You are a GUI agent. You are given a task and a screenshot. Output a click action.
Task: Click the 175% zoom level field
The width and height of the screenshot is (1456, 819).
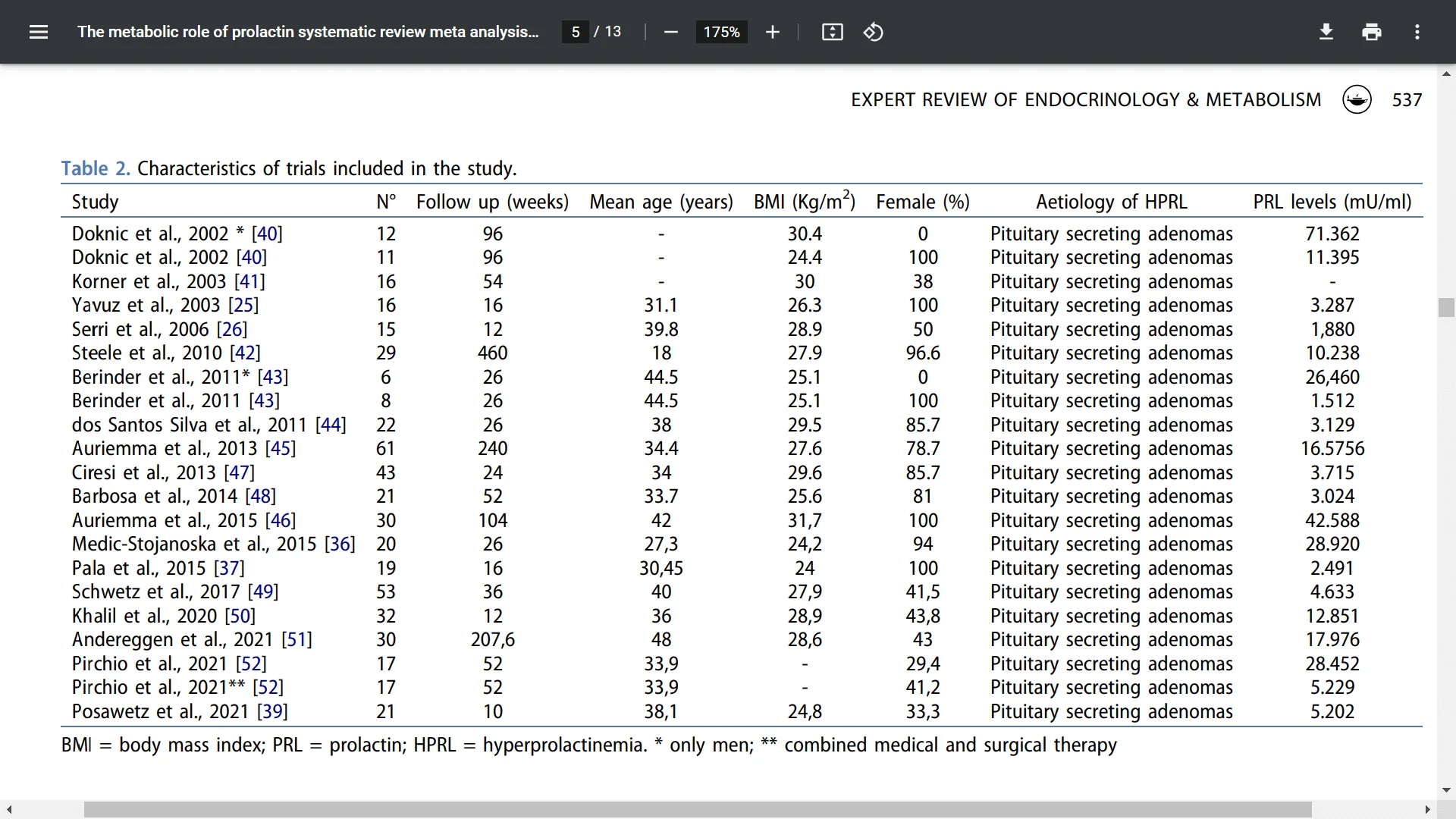[721, 32]
